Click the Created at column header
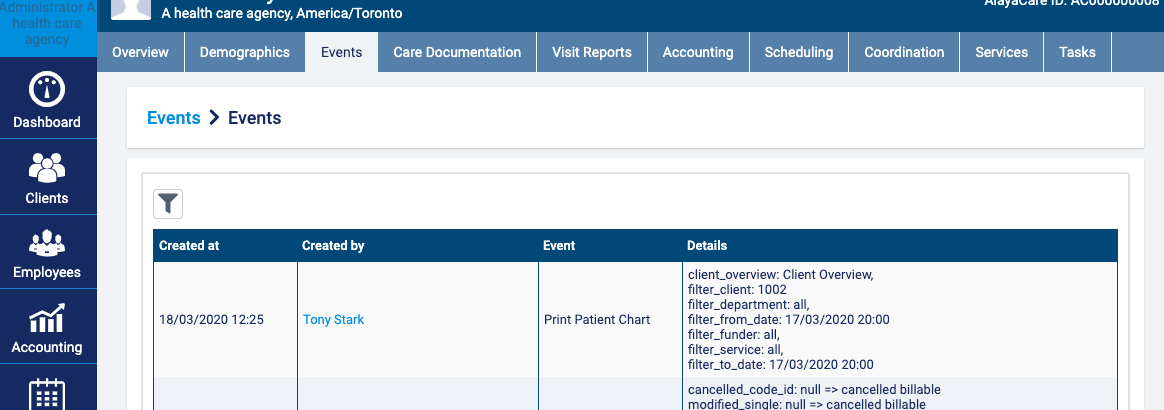 coord(189,246)
